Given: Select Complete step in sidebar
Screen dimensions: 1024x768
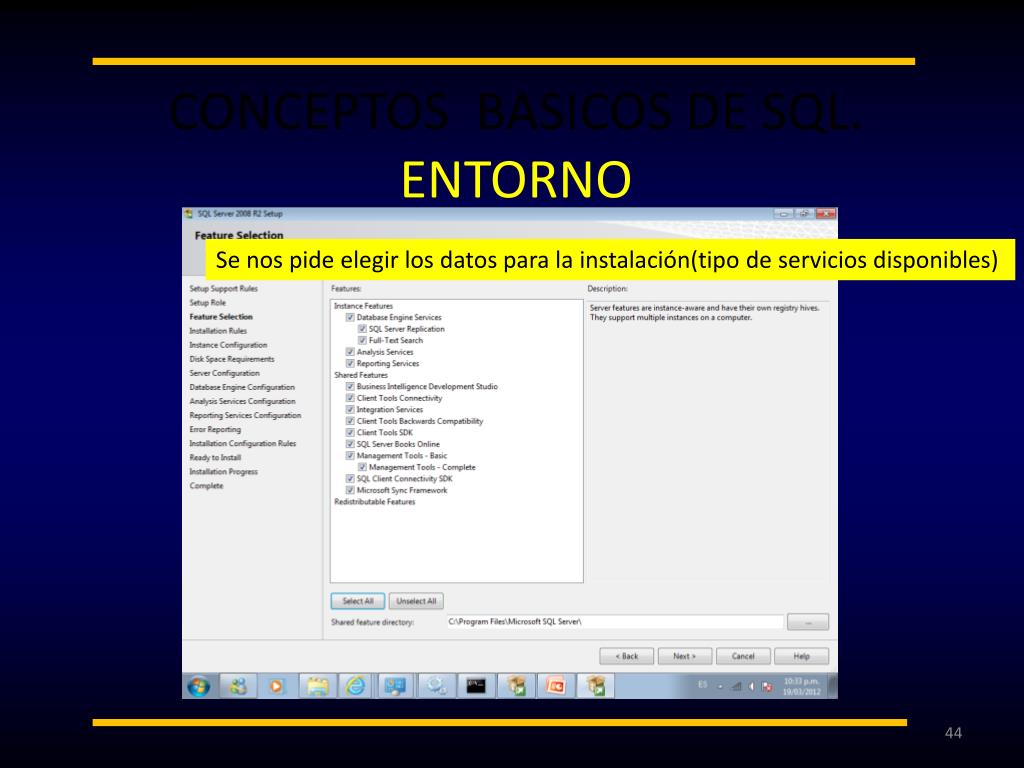Looking at the screenshot, I should tap(206, 486).
